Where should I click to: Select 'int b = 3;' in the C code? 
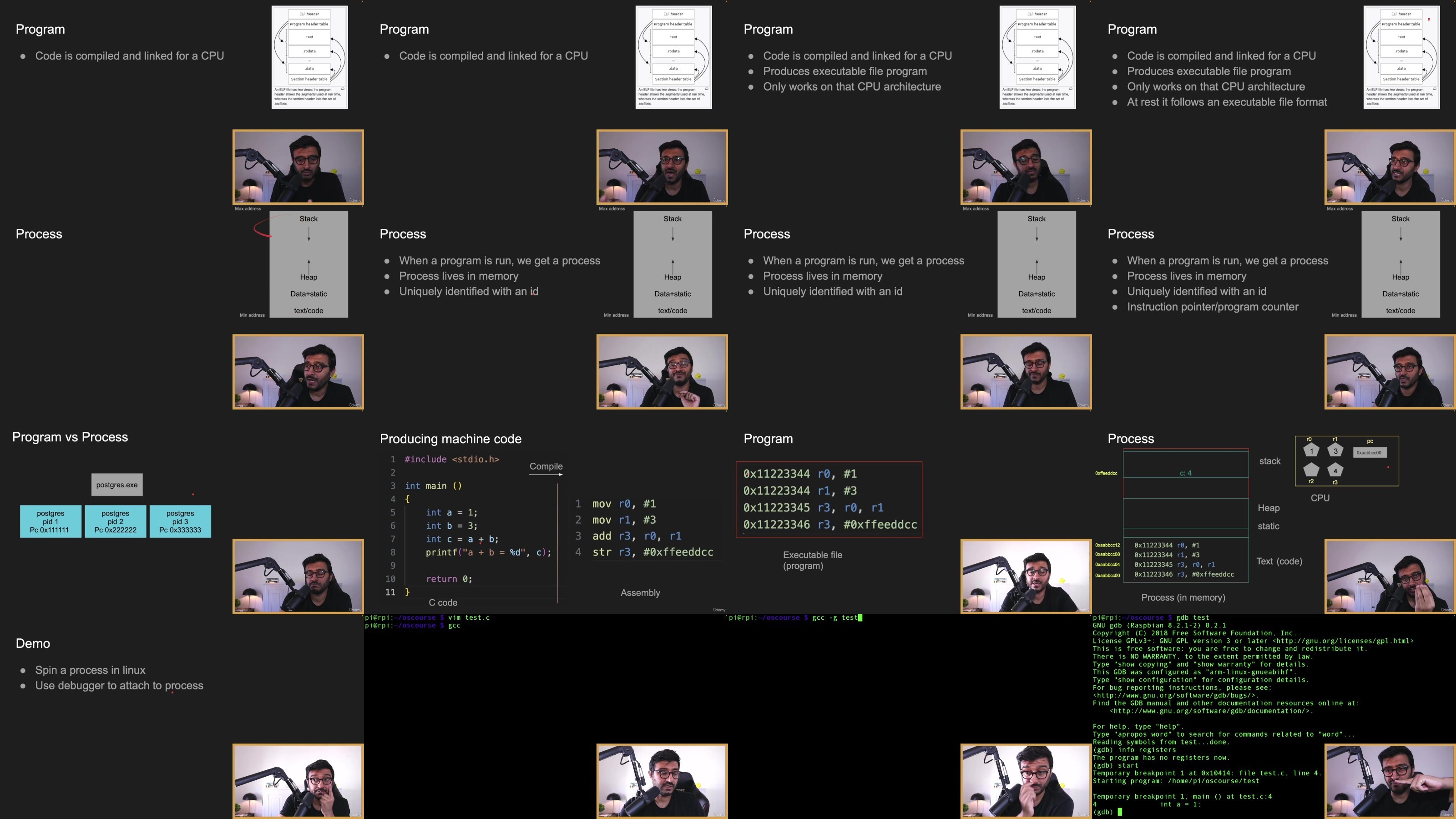452,526
